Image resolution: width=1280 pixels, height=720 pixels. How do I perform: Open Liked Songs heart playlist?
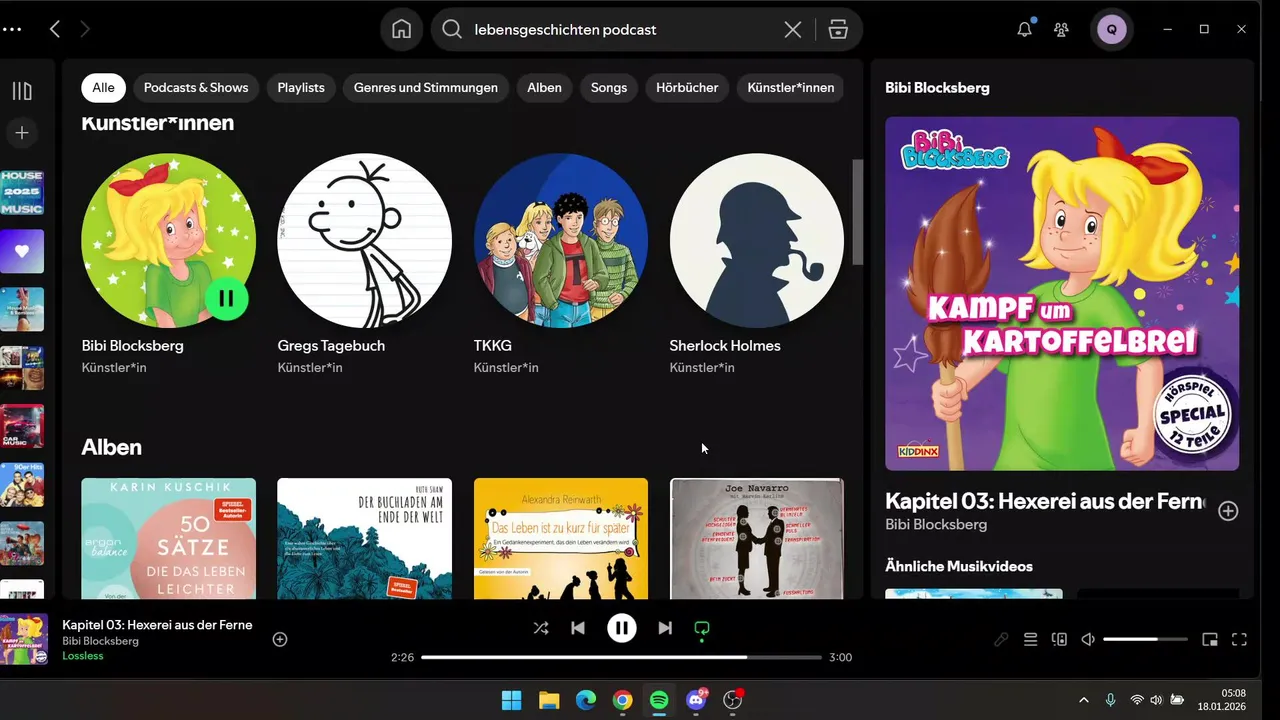22,251
